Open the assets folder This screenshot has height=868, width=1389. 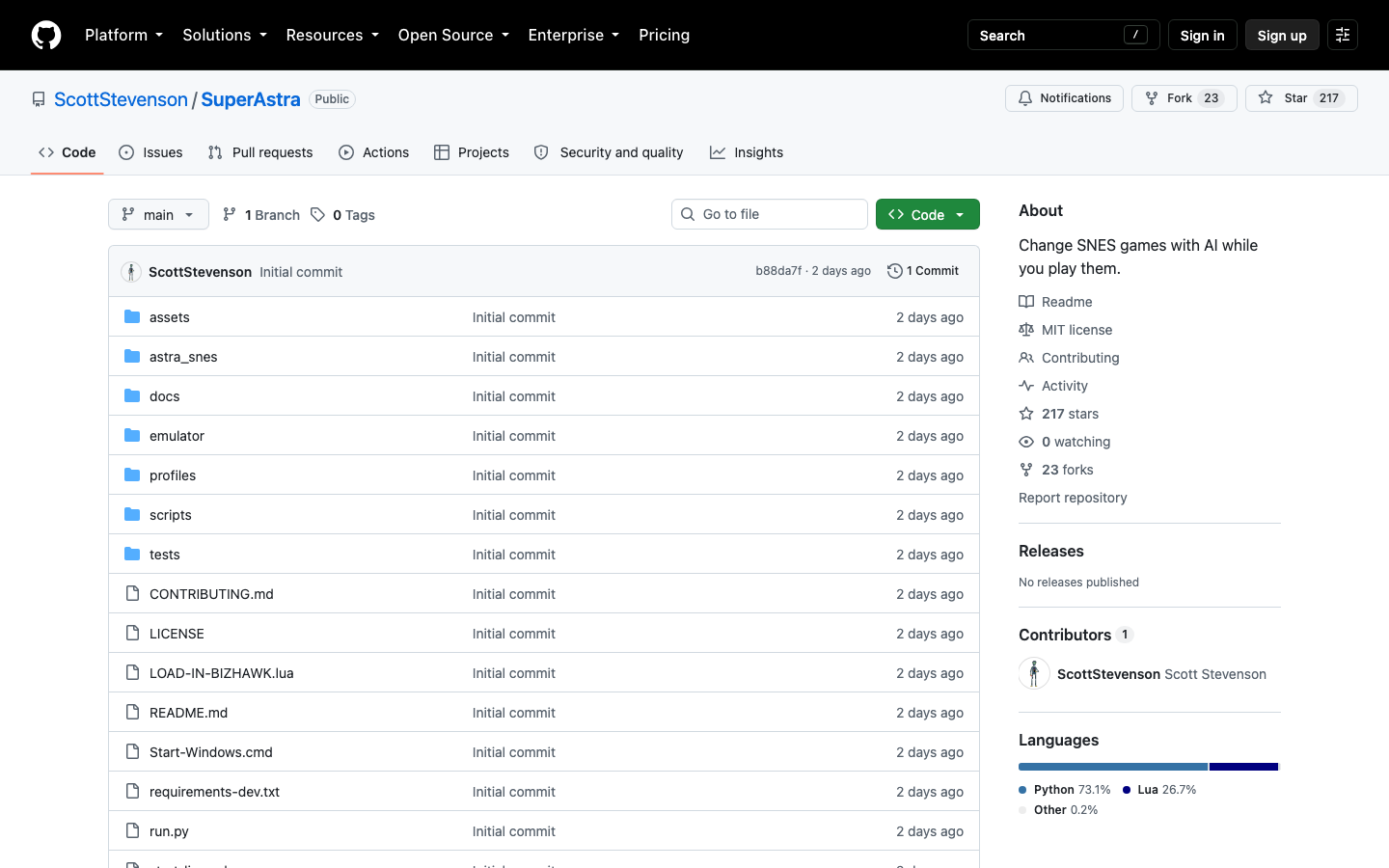click(x=170, y=317)
